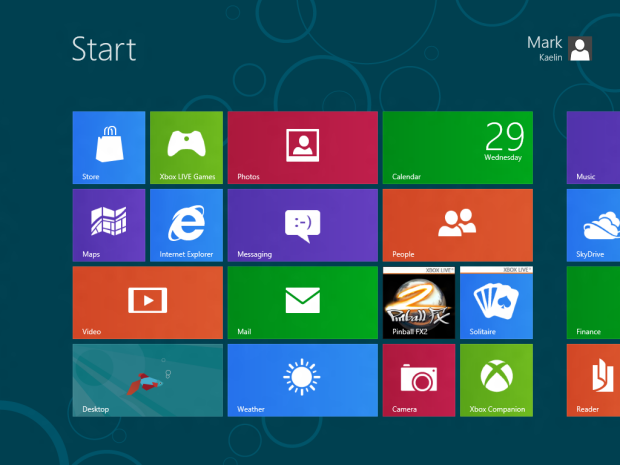
Task: Launch the Pinball FX2 game tile
Action: (x=419, y=302)
